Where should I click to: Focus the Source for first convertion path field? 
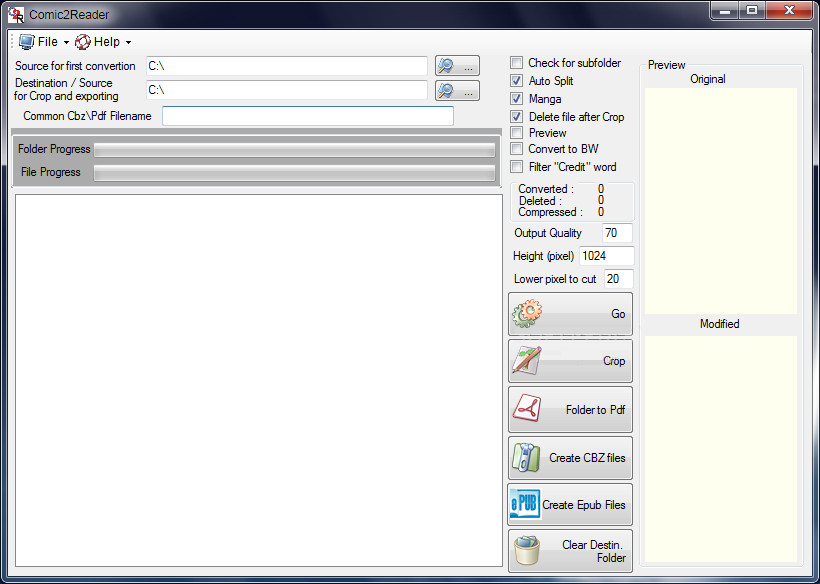tap(287, 66)
